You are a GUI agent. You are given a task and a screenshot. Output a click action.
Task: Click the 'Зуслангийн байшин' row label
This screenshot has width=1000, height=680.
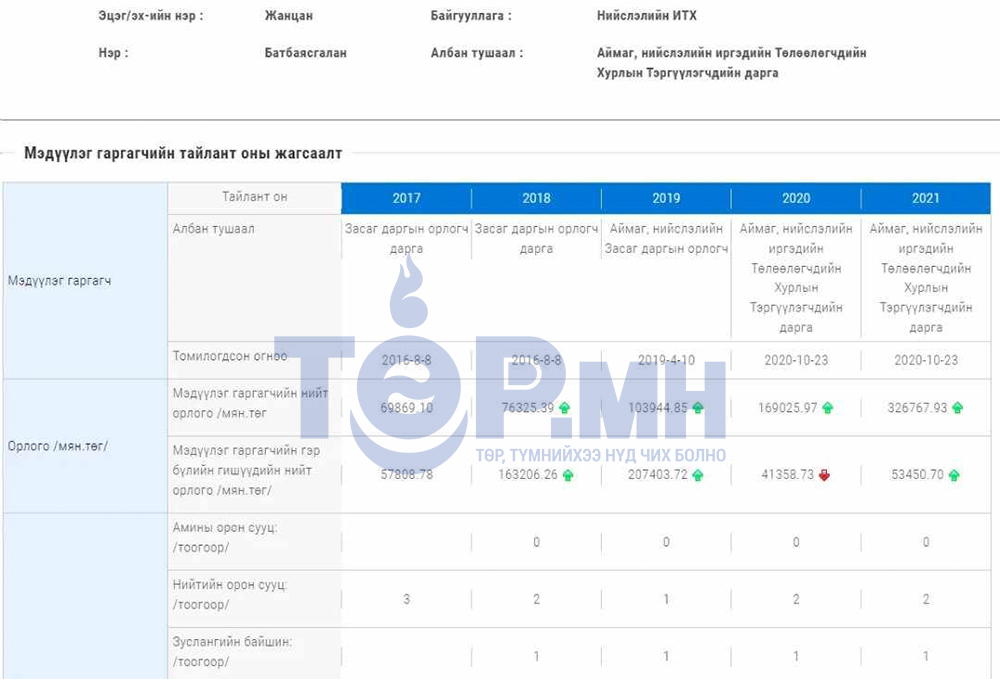tap(232, 651)
